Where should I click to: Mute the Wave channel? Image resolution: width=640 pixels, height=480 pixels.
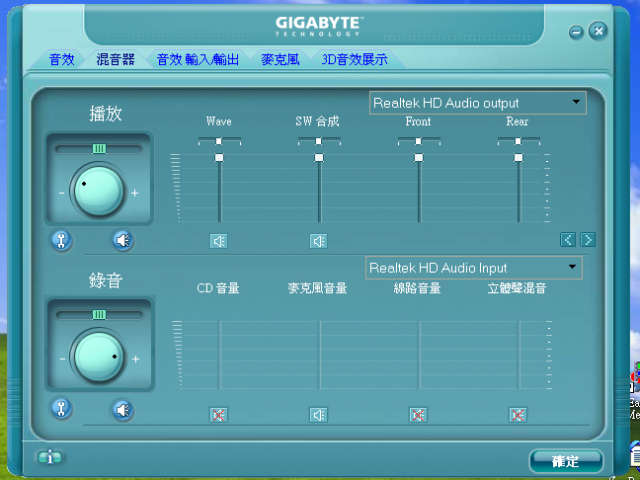coord(219,241)
